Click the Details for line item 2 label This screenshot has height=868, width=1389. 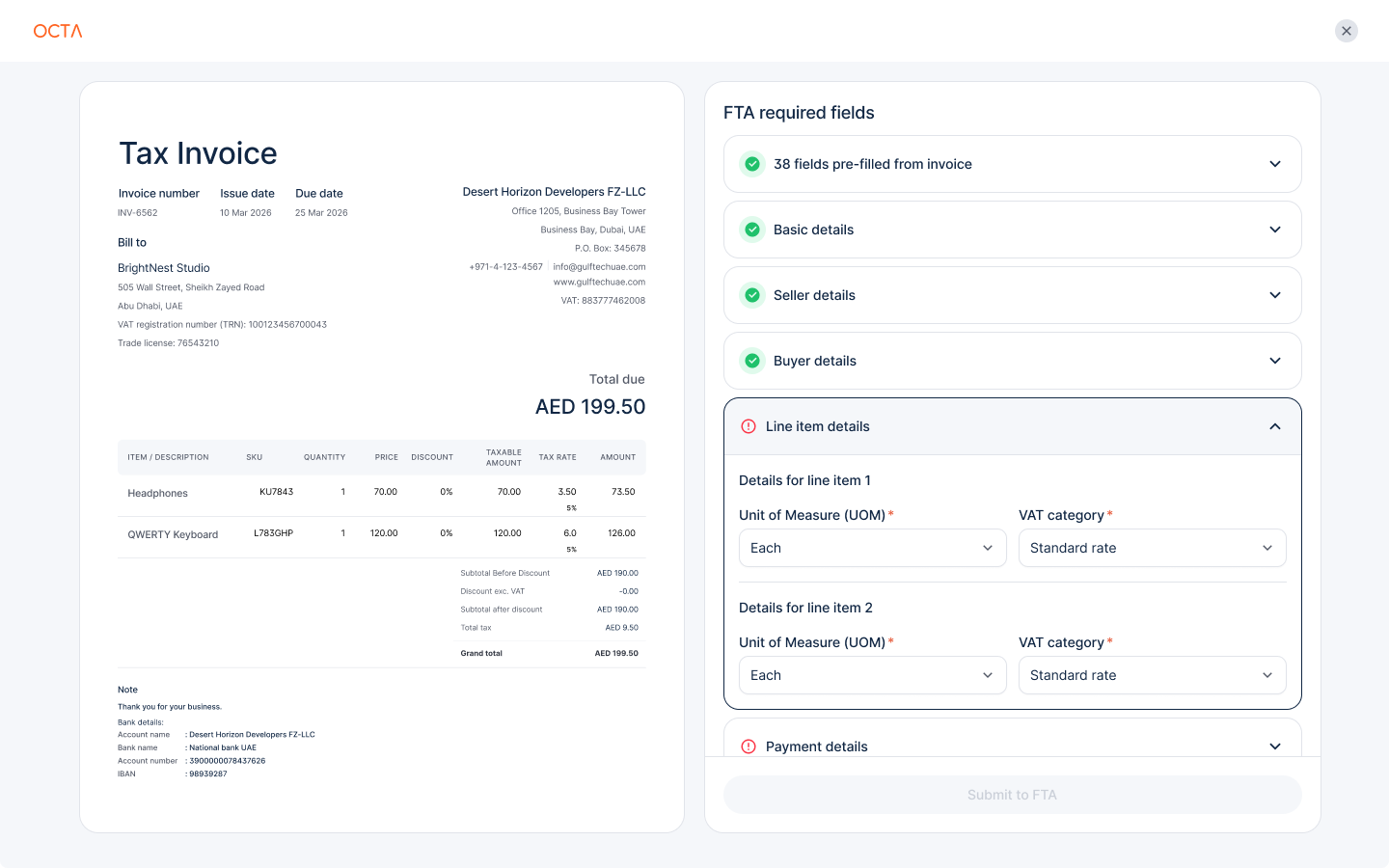pos(805,608)
